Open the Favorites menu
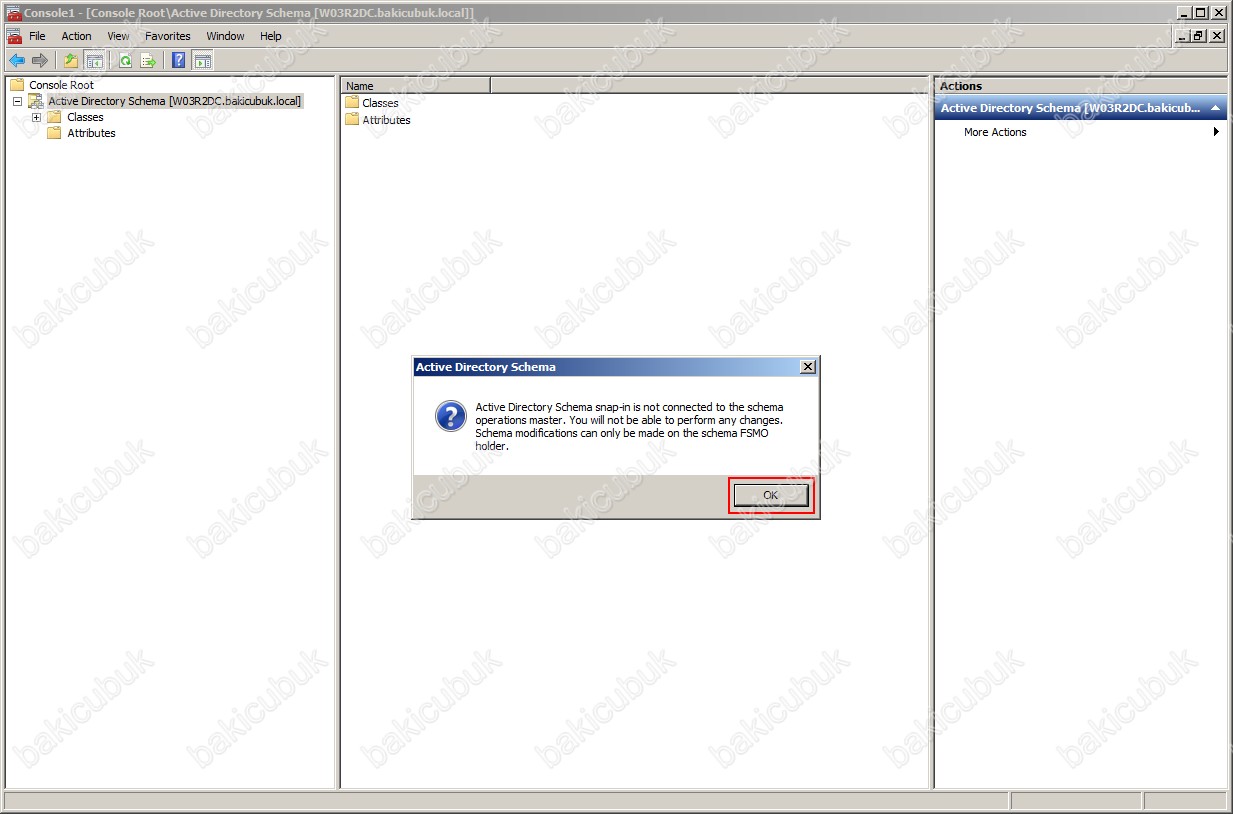This screenshot has width=1233, height=814. (168, 36)
